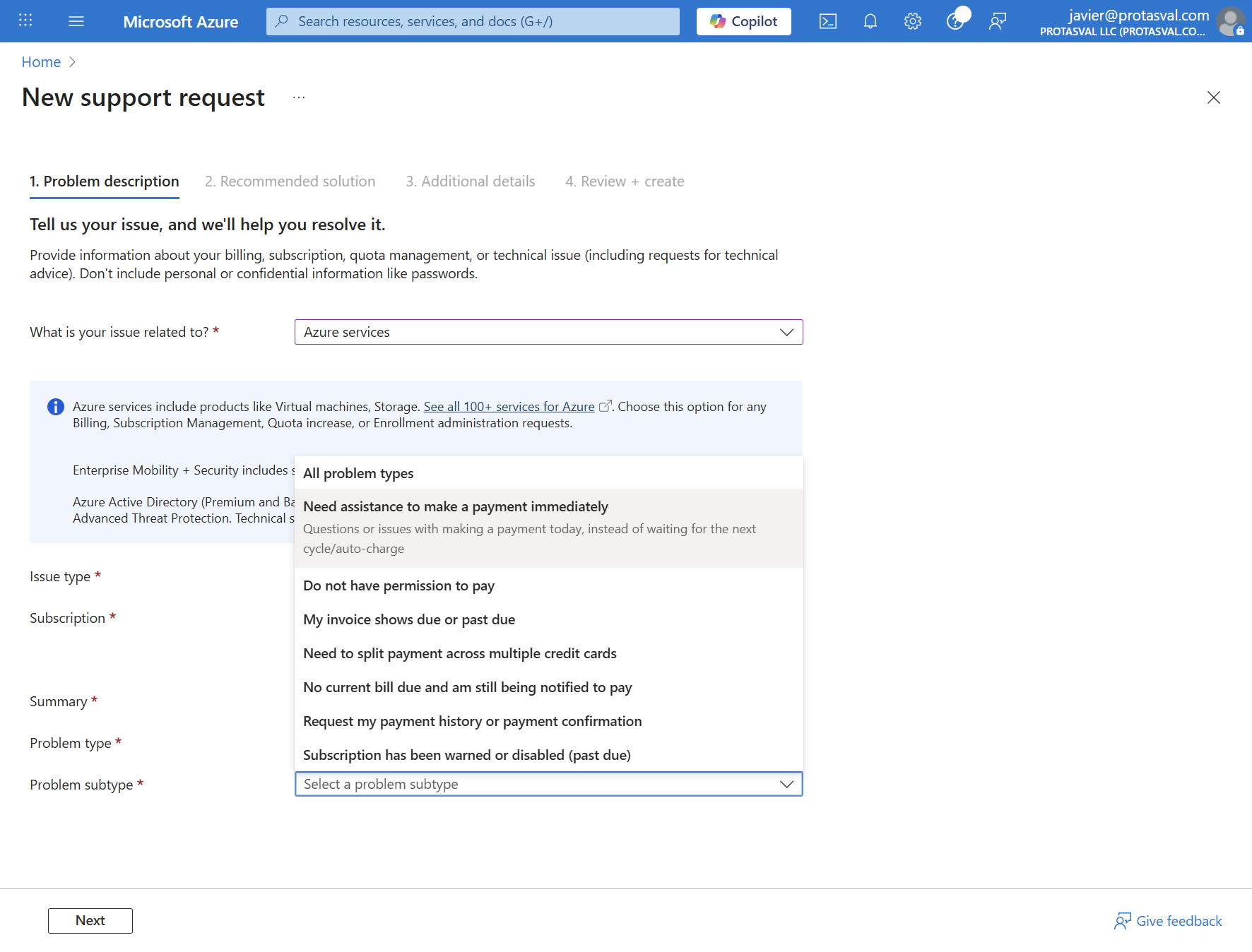The height and width of the screenshot is (952, 1252).
Task: Select the Review + create tab
Action: (x=625, y=182)
